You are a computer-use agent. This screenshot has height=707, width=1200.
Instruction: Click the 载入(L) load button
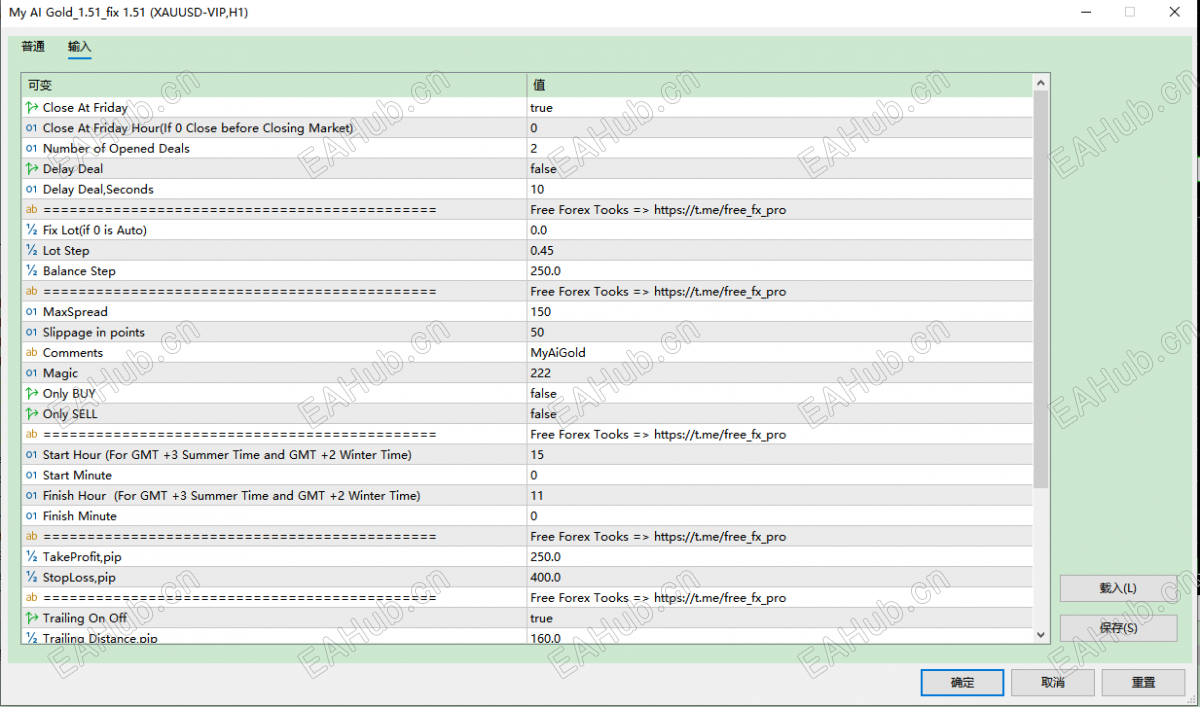pyautogui.click(x=1118, y=588)
